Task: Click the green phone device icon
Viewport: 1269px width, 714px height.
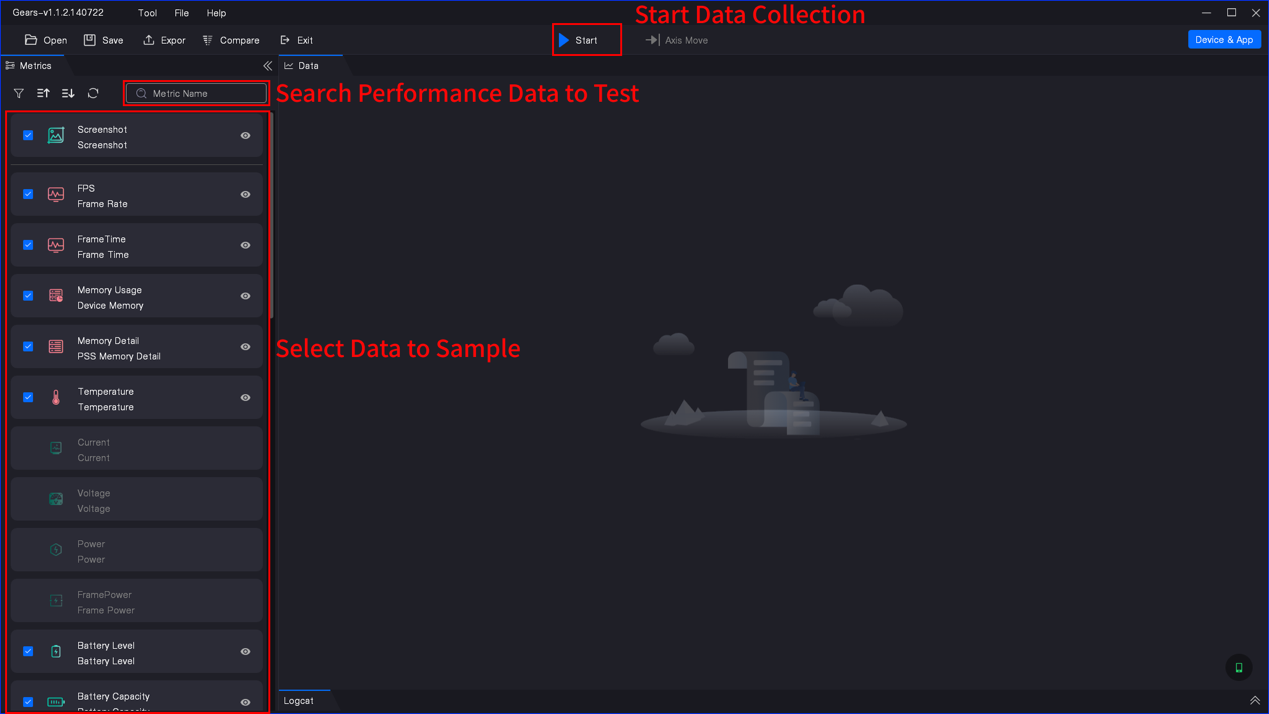Action: pyautogui.click(x=1239, y=668)
